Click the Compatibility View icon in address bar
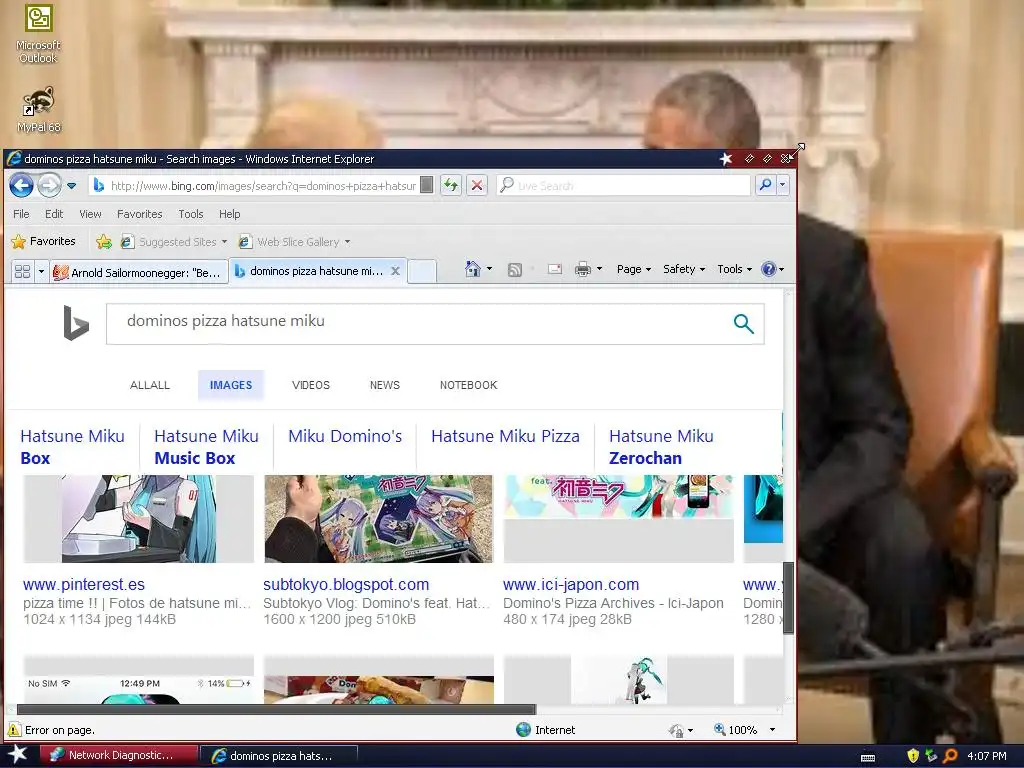This screenshot has width=1024, height=768. [426, 185]
